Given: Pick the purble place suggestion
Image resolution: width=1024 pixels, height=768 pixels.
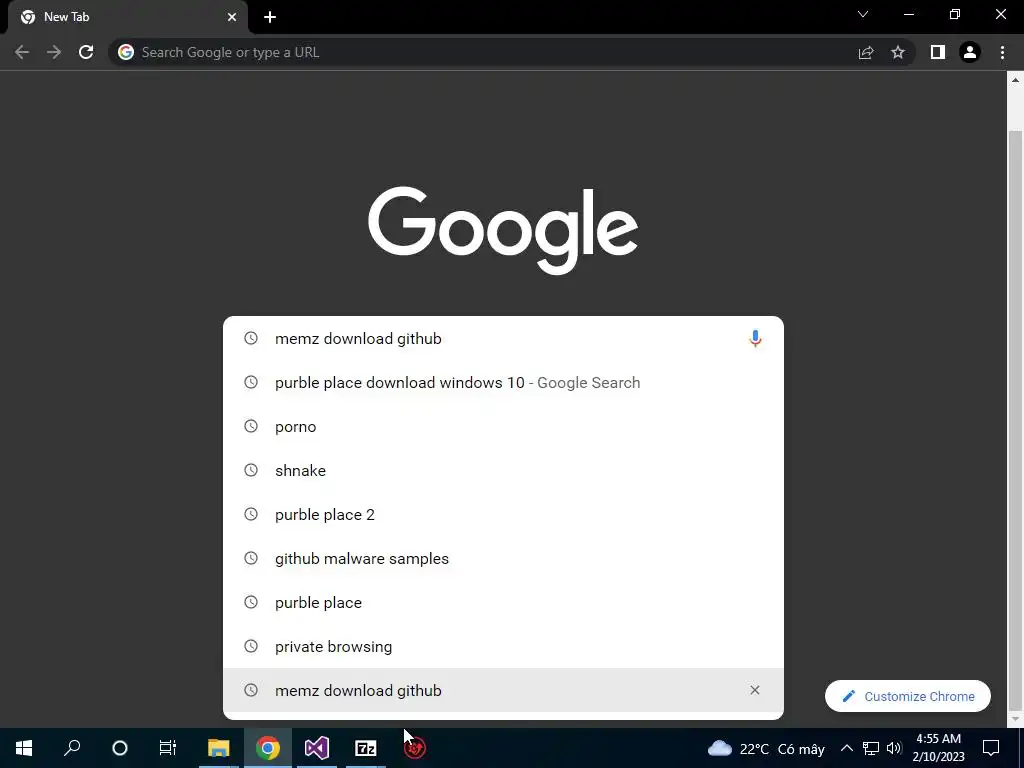Looking at the screenshot, I should click(503, 602).
